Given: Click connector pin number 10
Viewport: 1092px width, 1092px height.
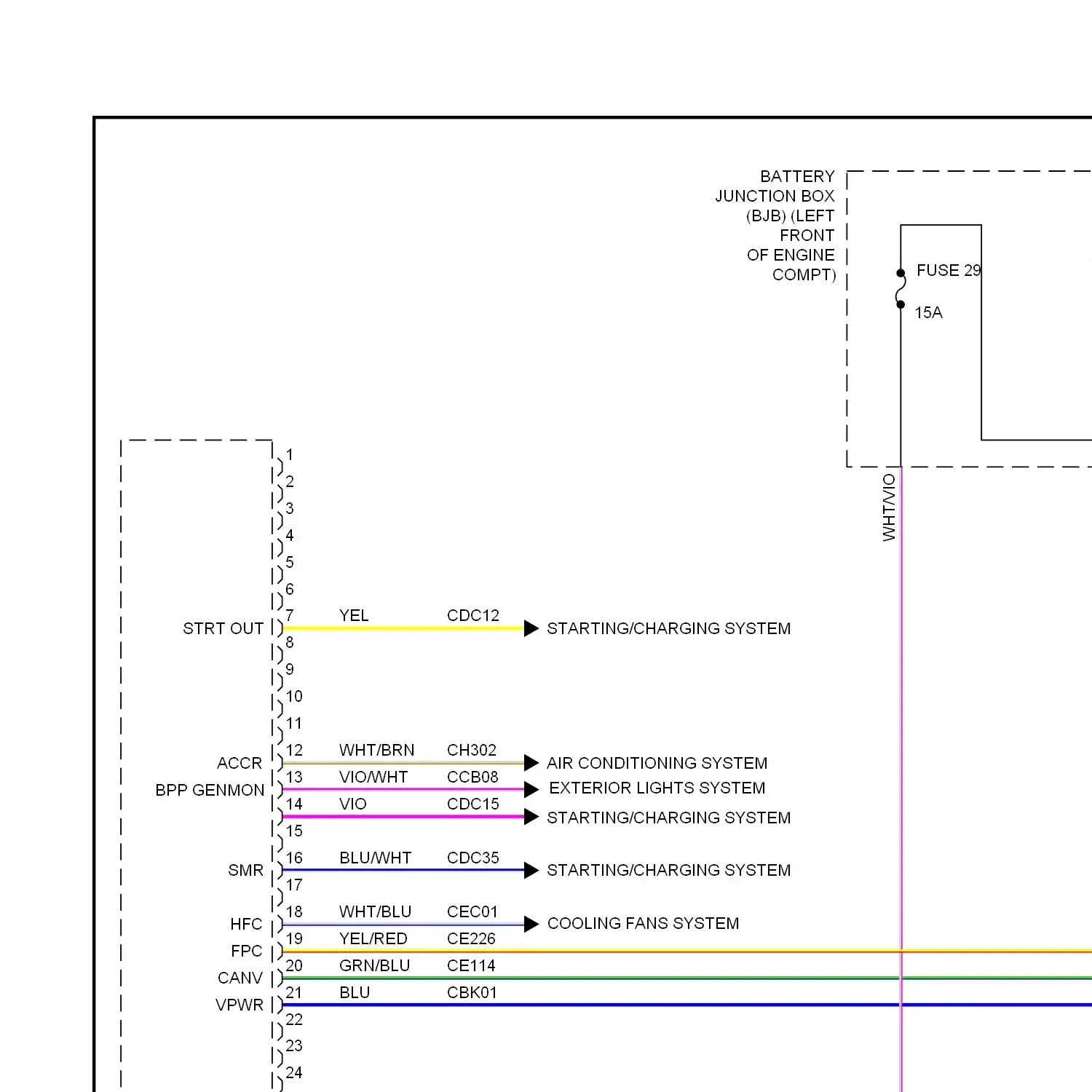Looking at the screenshot, I should pyautogui.click(x=294, y=697).
